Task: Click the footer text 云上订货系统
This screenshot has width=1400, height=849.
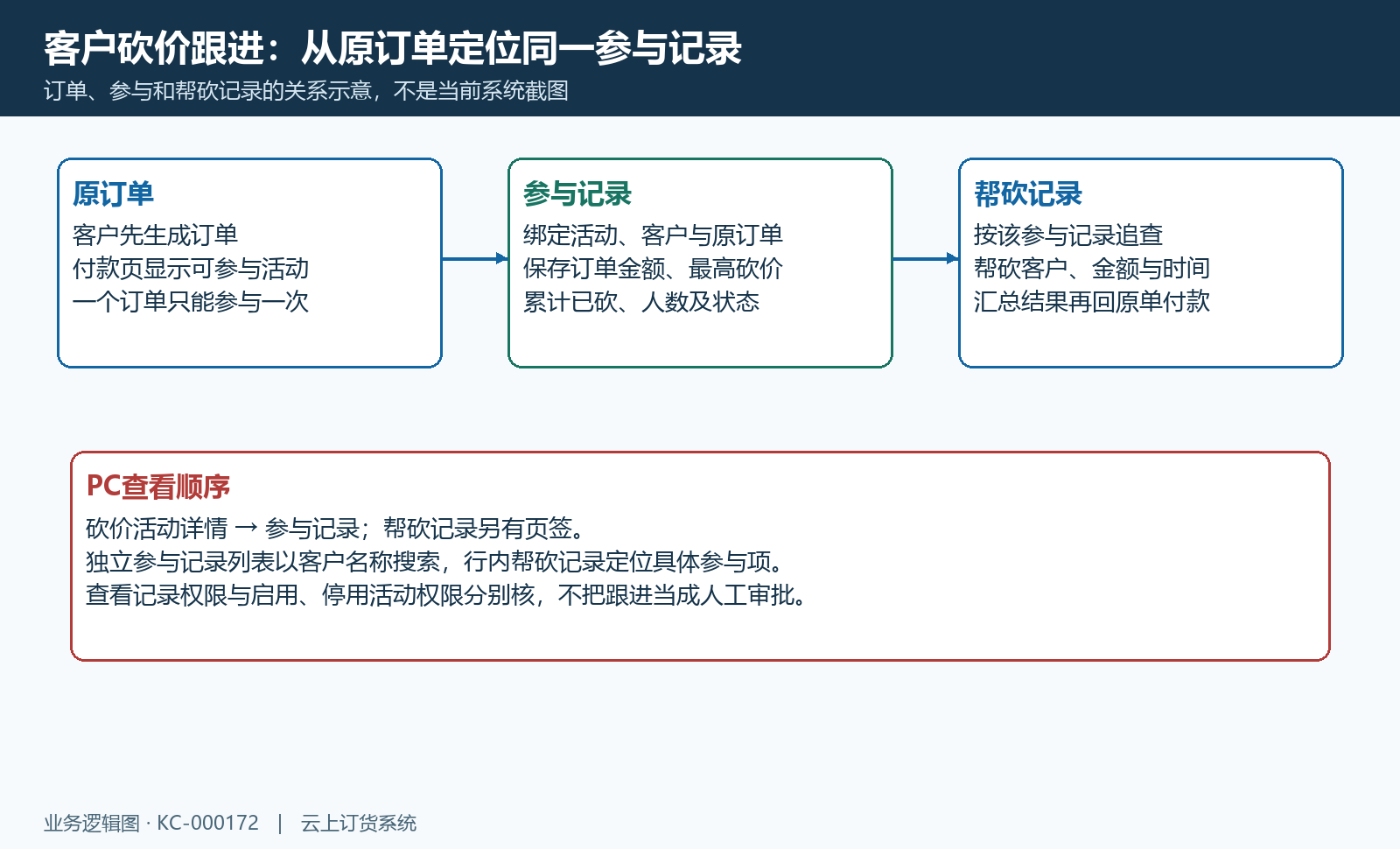Action: pos(359,823)
